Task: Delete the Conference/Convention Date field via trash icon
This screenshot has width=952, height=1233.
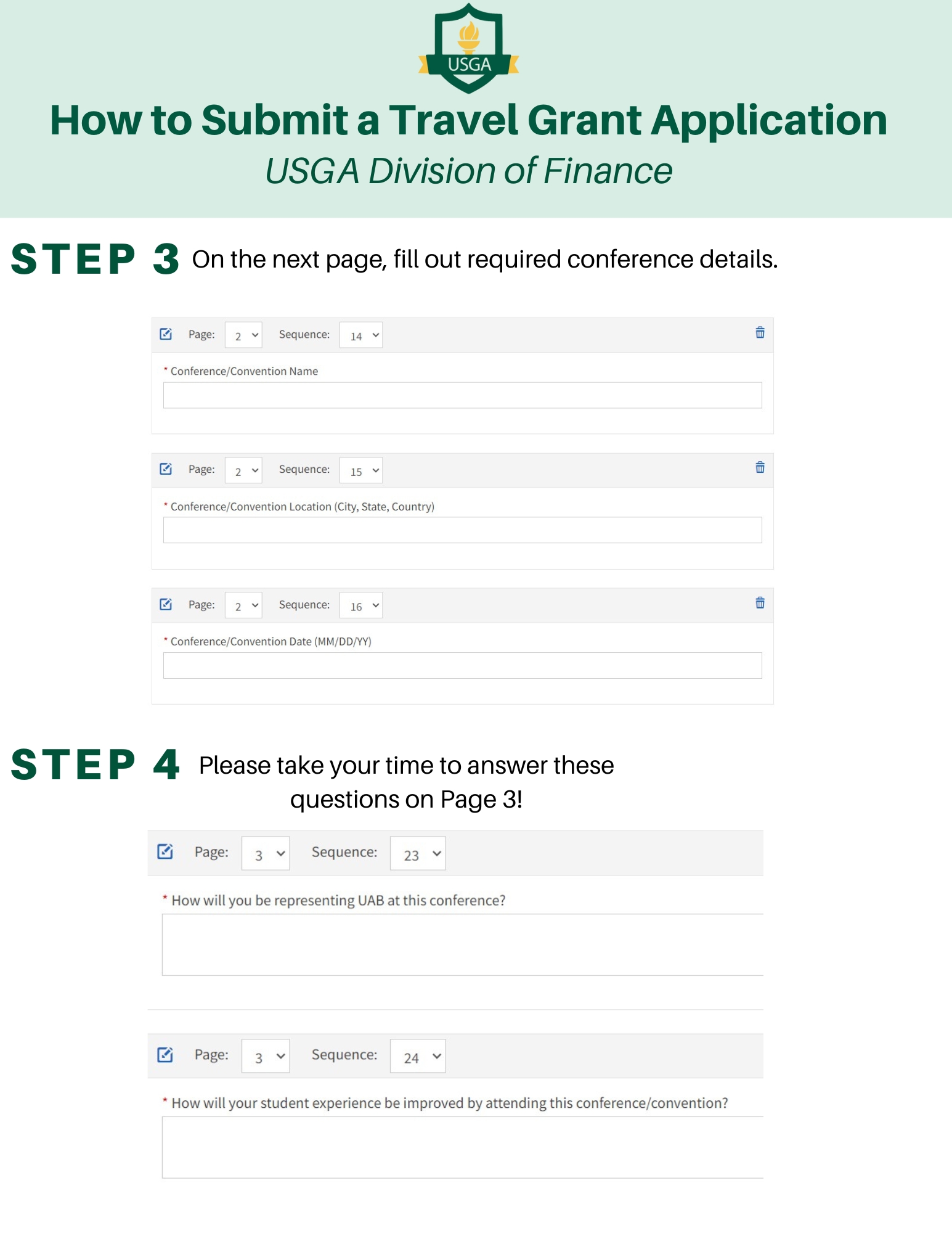Action: coord(760,602)
